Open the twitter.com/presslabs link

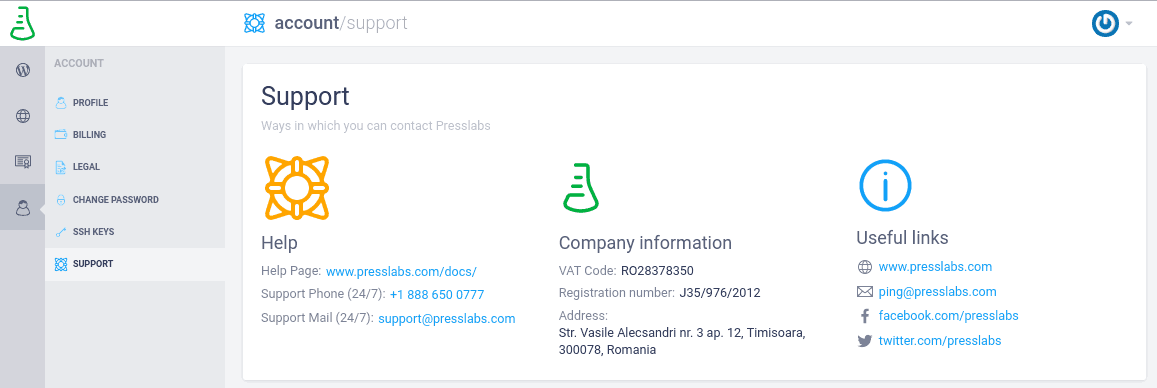939,341
